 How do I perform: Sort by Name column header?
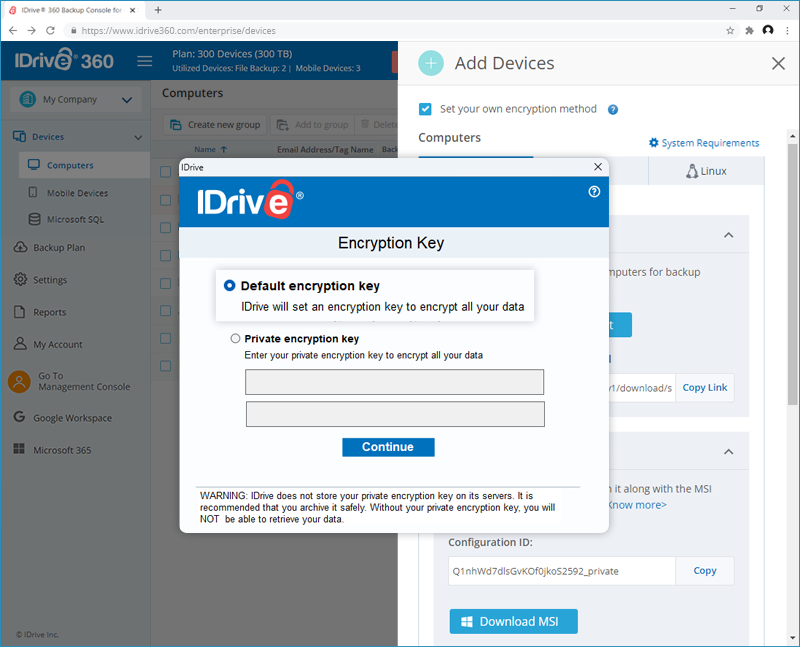click(x=210, y=150)
